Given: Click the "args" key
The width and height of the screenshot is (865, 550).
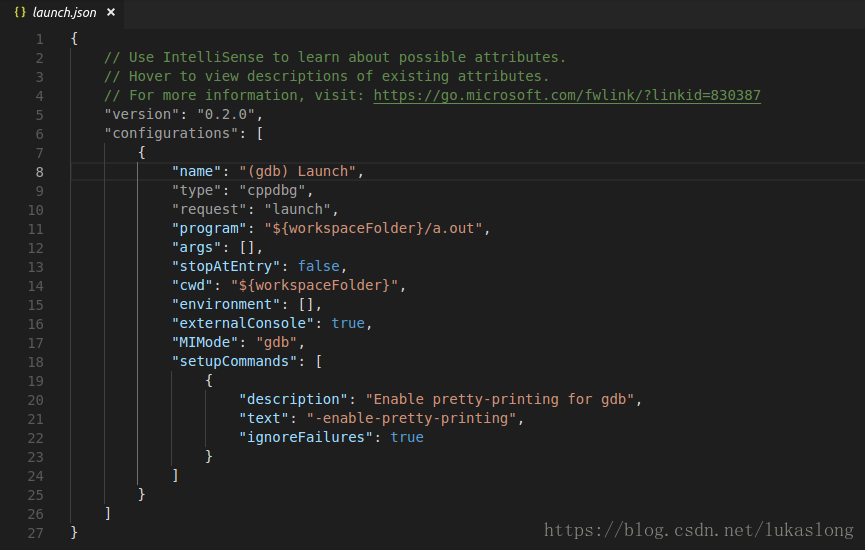Looking at the screenshot, I should [197, 248].
